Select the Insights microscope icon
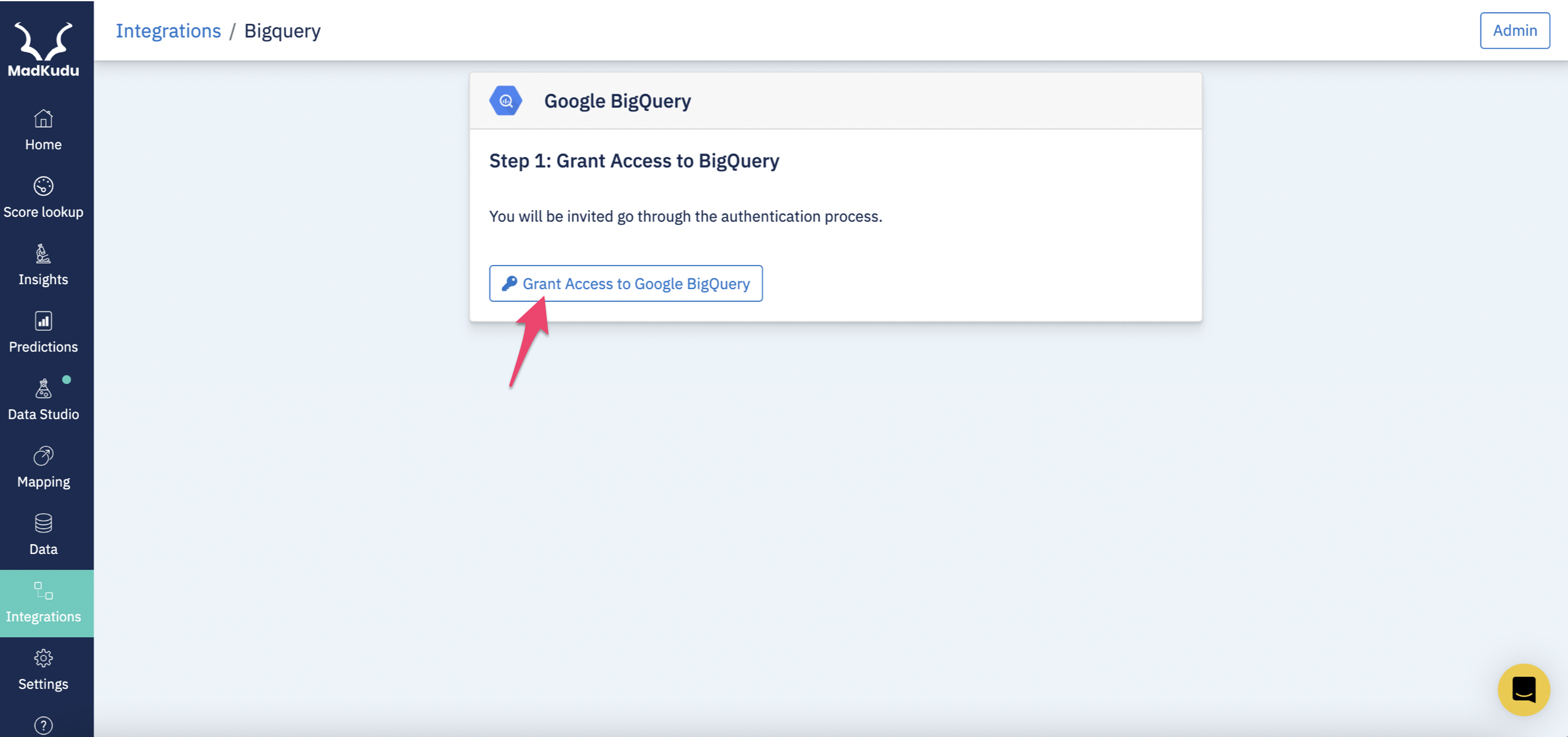 click(x=43, y=253)
